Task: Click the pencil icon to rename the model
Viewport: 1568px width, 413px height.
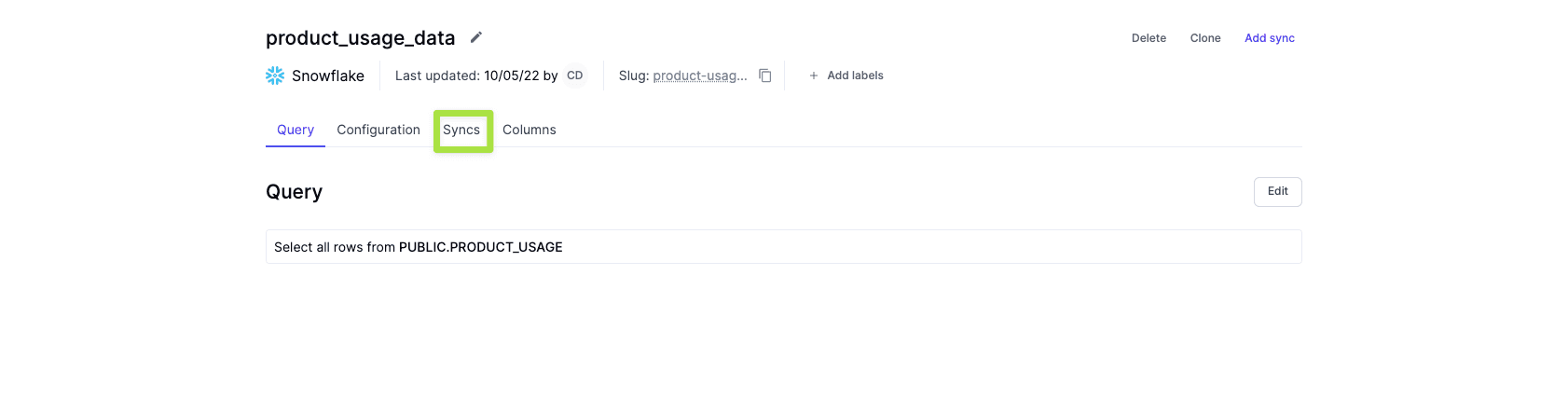Action: coord(475,37)
